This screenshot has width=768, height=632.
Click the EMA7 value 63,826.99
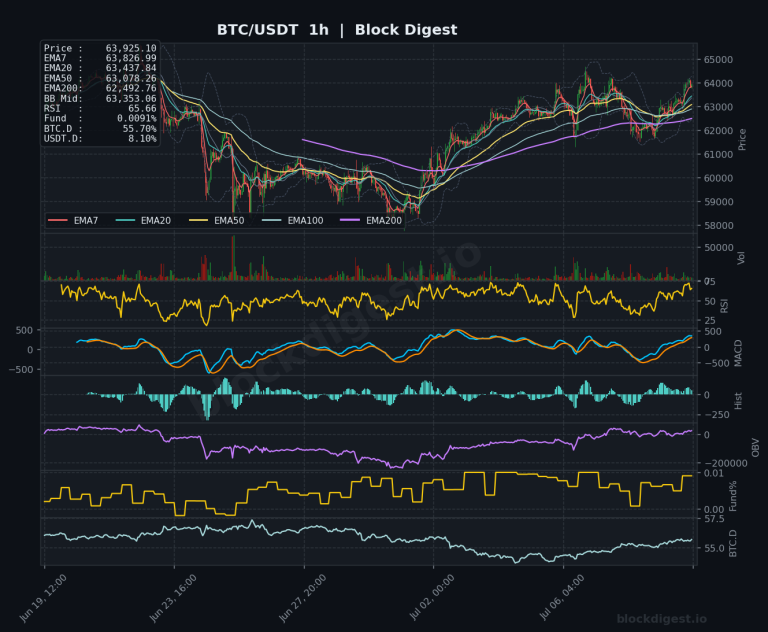(131, 58)
